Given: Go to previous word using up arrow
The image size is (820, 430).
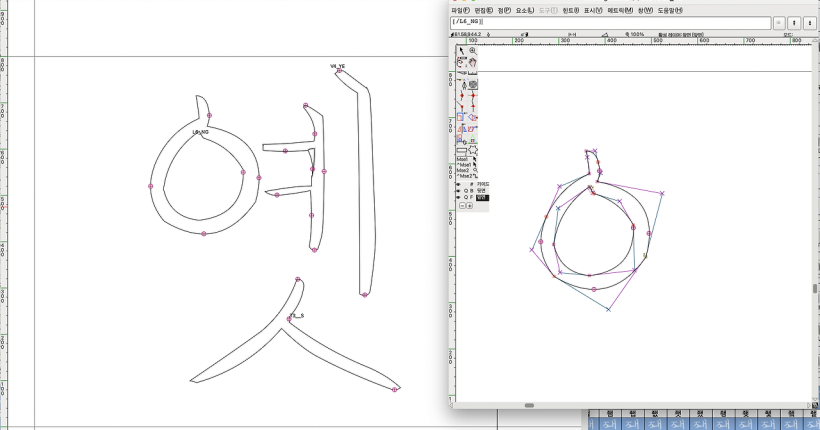Looking at the screenshot, I should [x=794, y=22].
